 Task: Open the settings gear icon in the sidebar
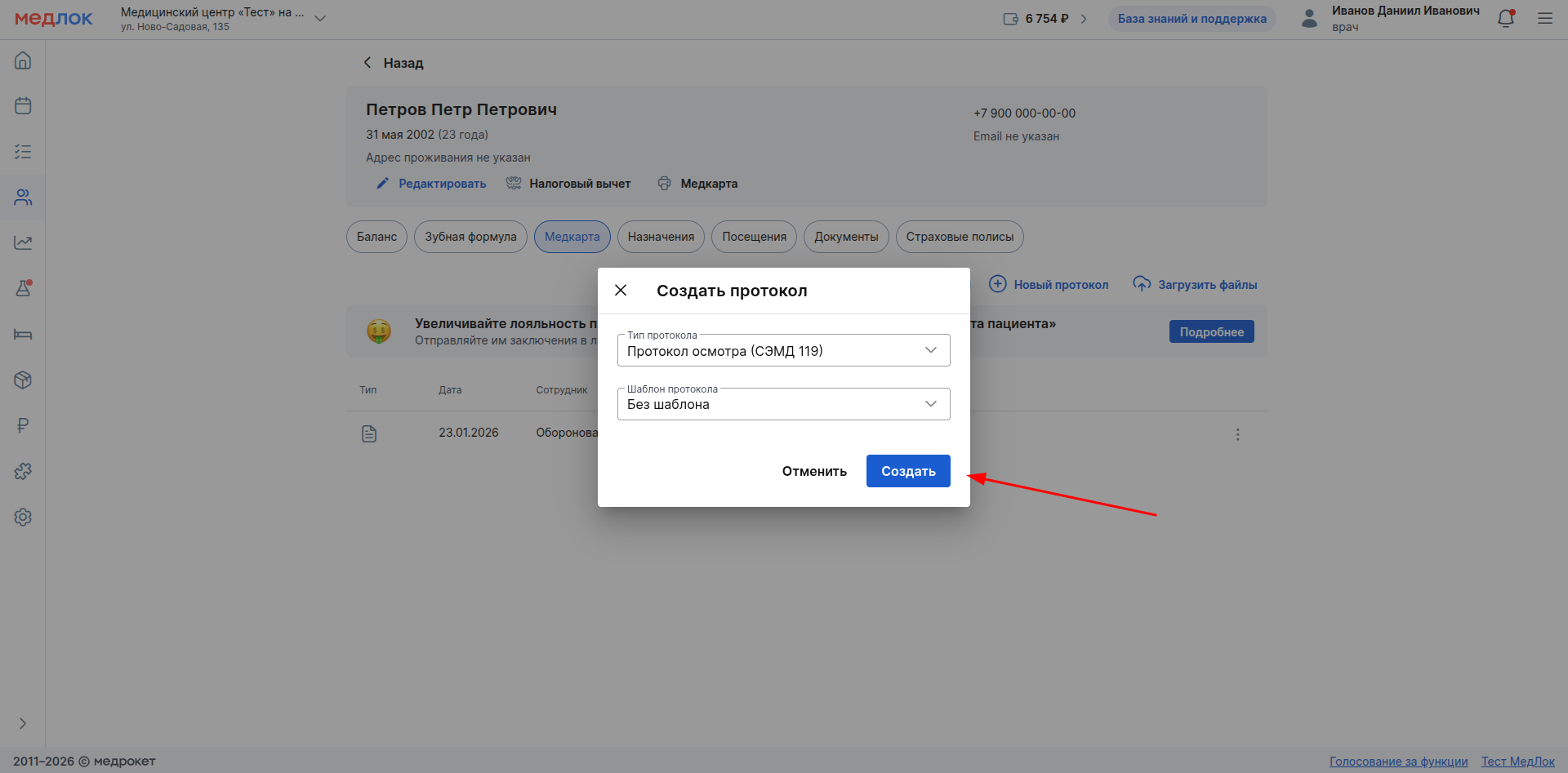(23, 517)
